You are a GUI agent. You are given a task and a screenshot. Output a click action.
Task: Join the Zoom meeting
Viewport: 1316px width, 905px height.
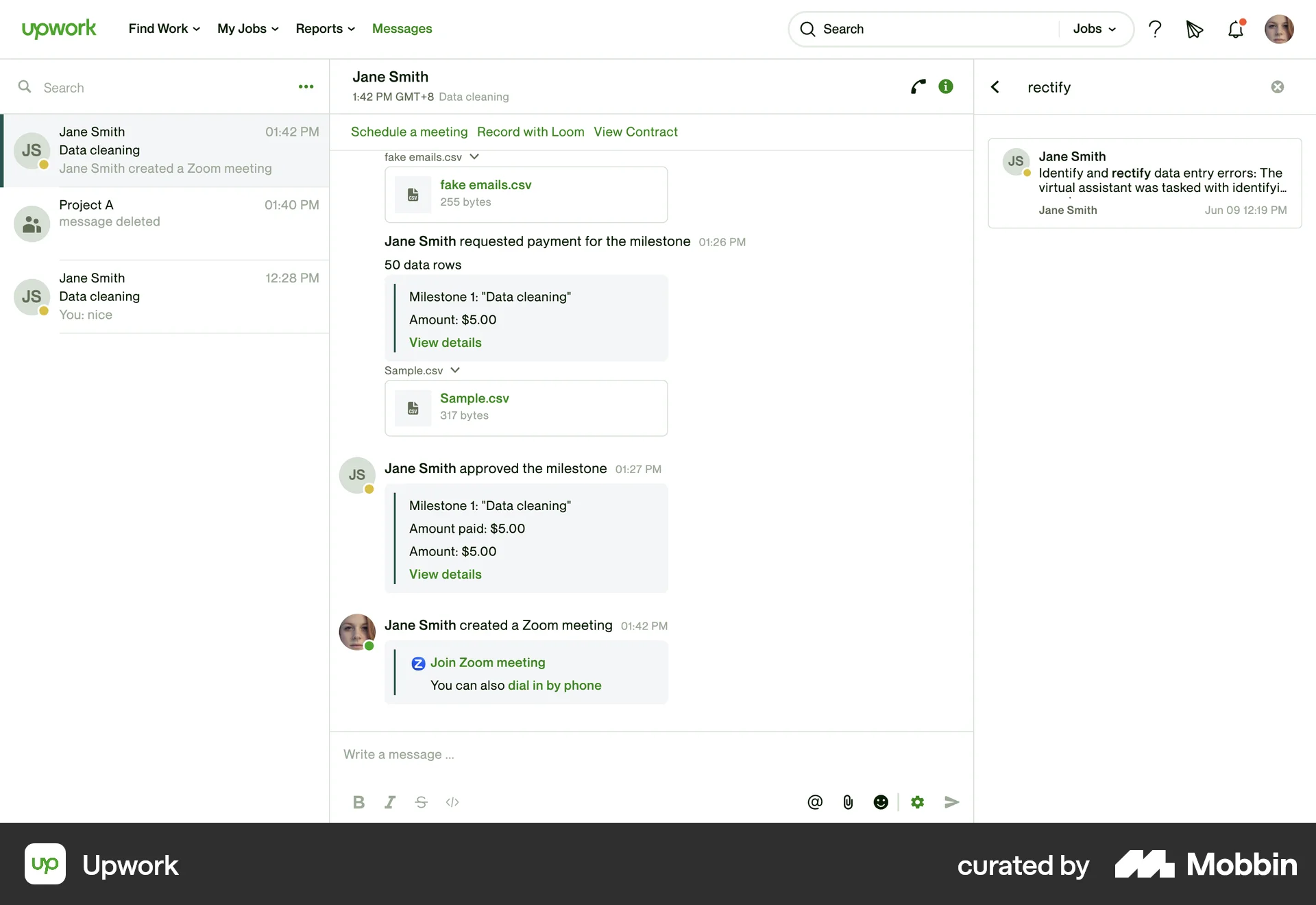[x=487, y=662]
